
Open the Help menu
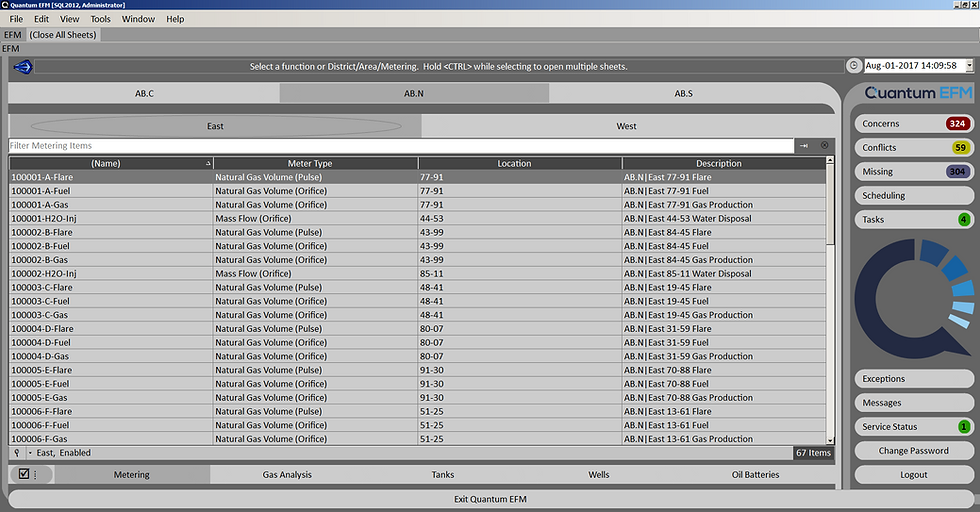click(x=175, y=19)
